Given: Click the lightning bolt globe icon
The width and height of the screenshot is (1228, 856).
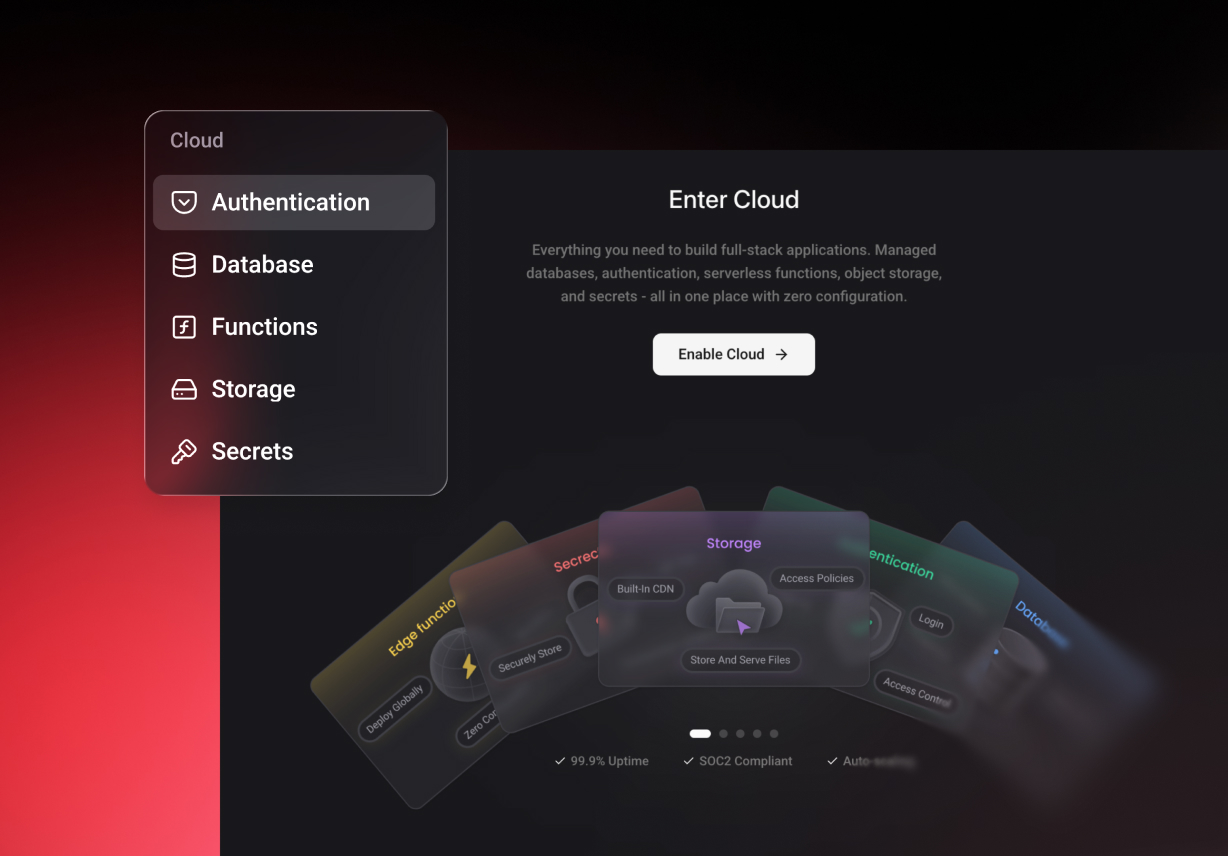Looking at the screenshot, I should coord(465,665).
